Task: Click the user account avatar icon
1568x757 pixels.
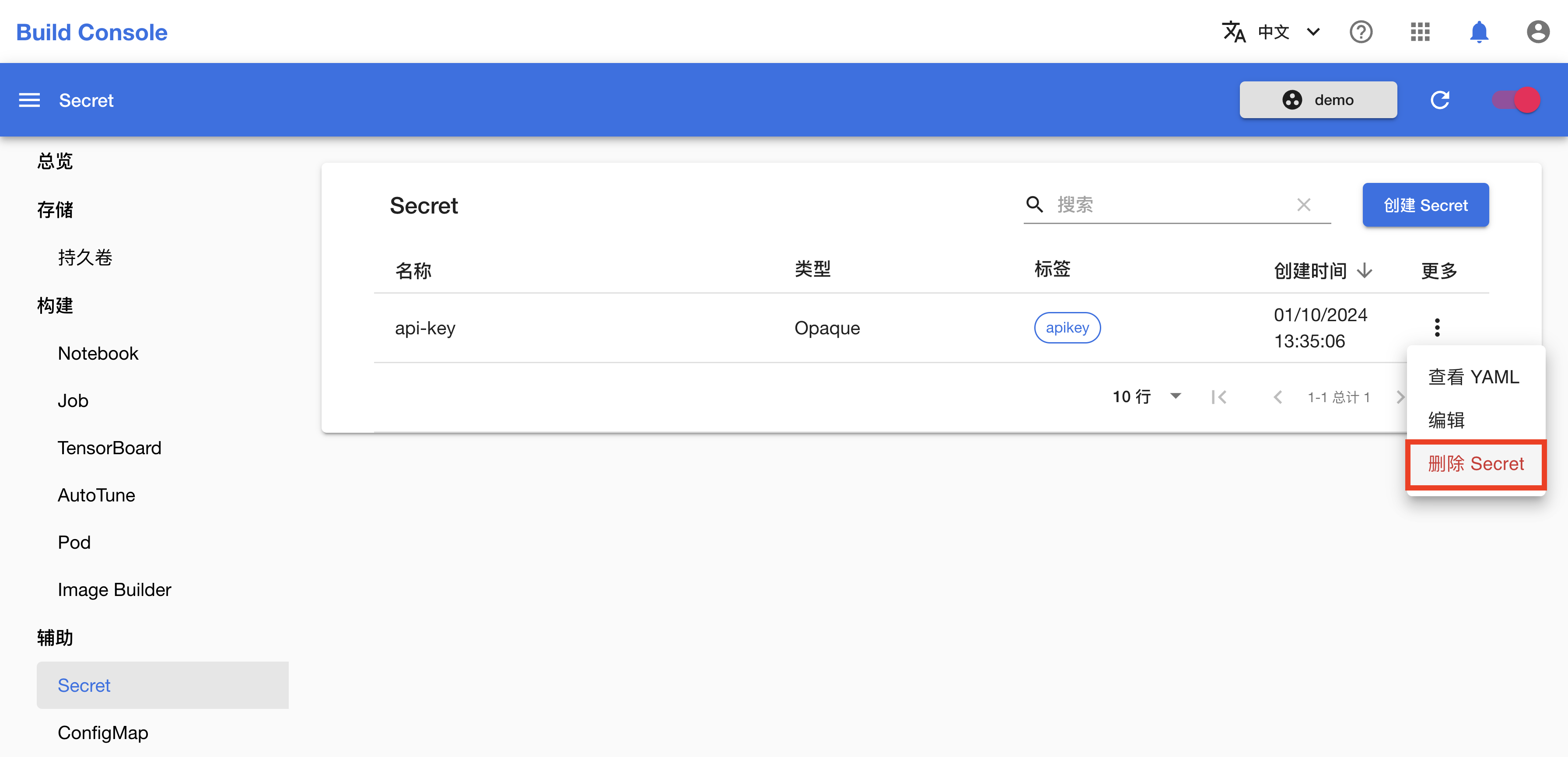Action: [x=1535, y=31]
